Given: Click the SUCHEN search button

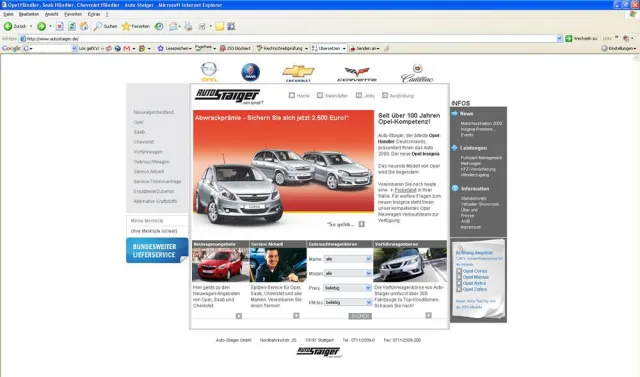Looking at the screenshot, I should 360,316.
